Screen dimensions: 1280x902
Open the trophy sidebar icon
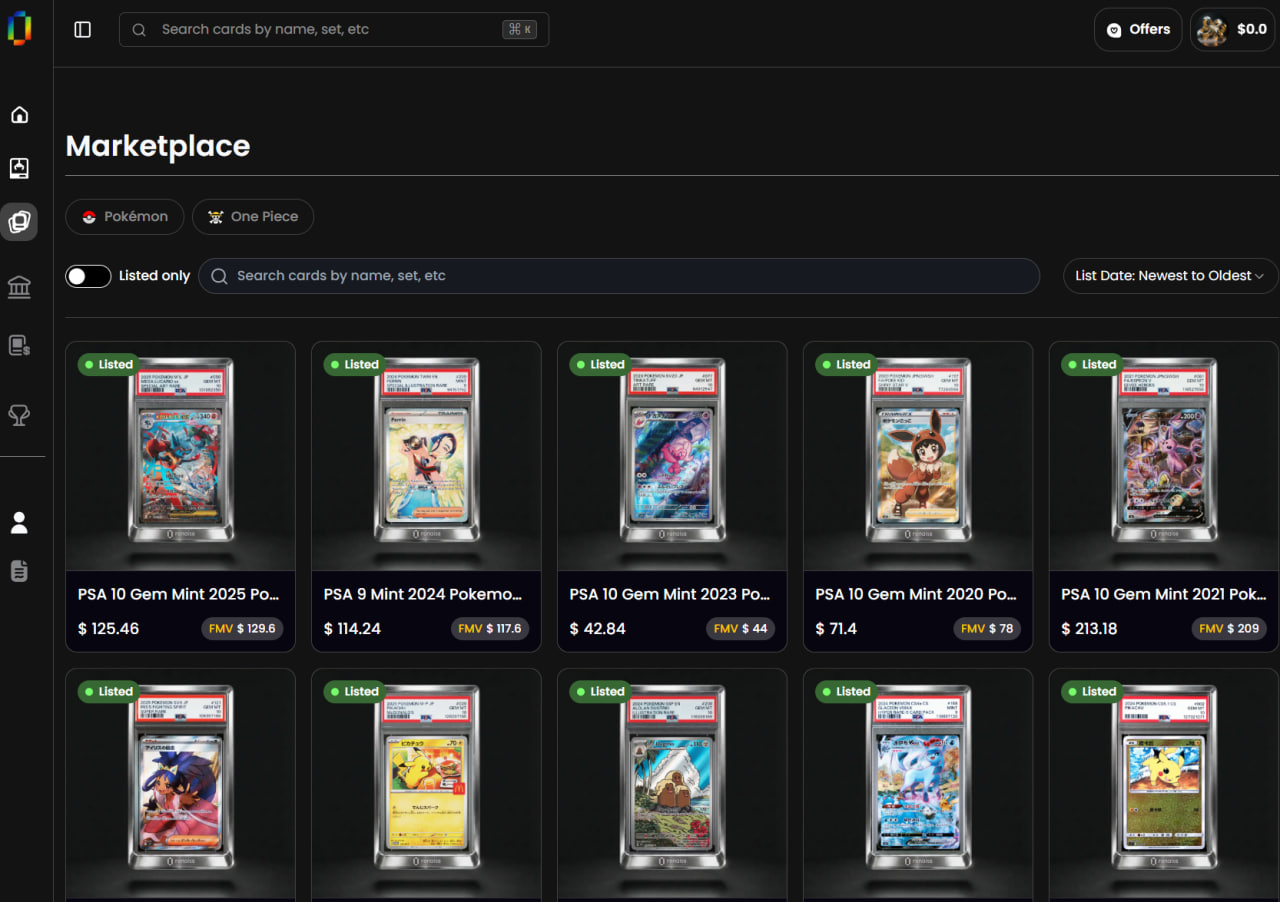[x=19, y=414]
